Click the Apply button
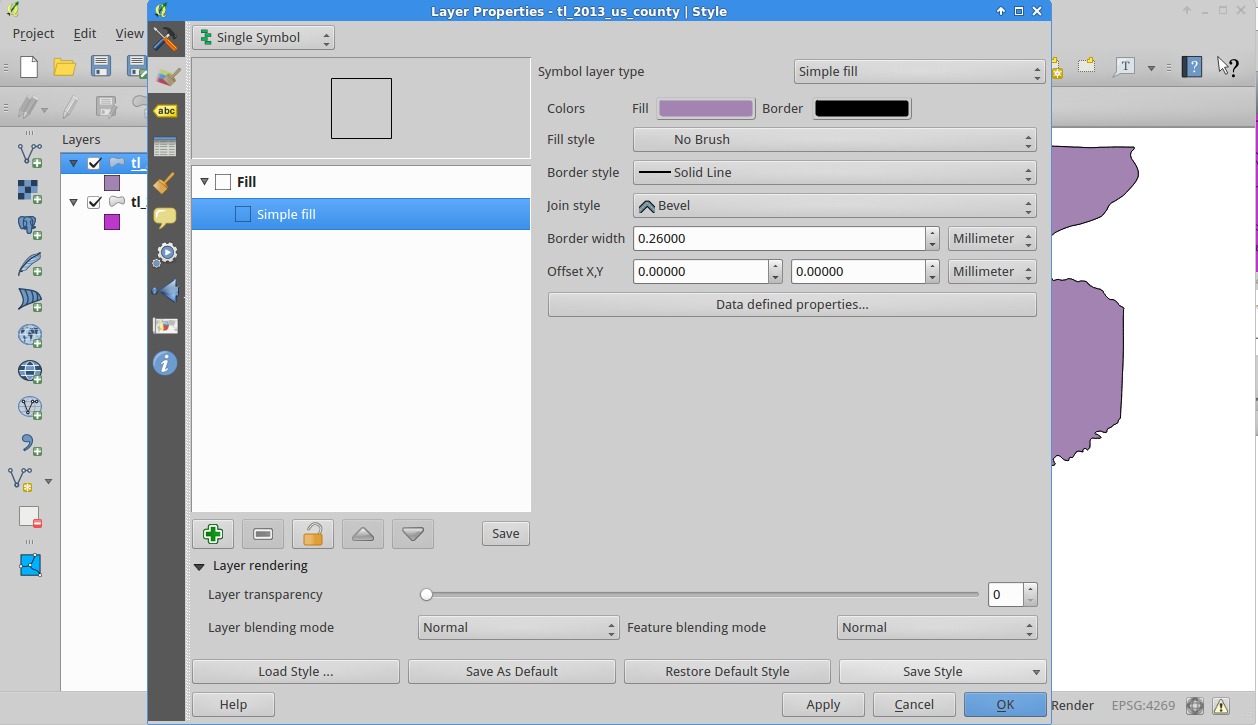The image size is (1258, 725). click(823, 704)
